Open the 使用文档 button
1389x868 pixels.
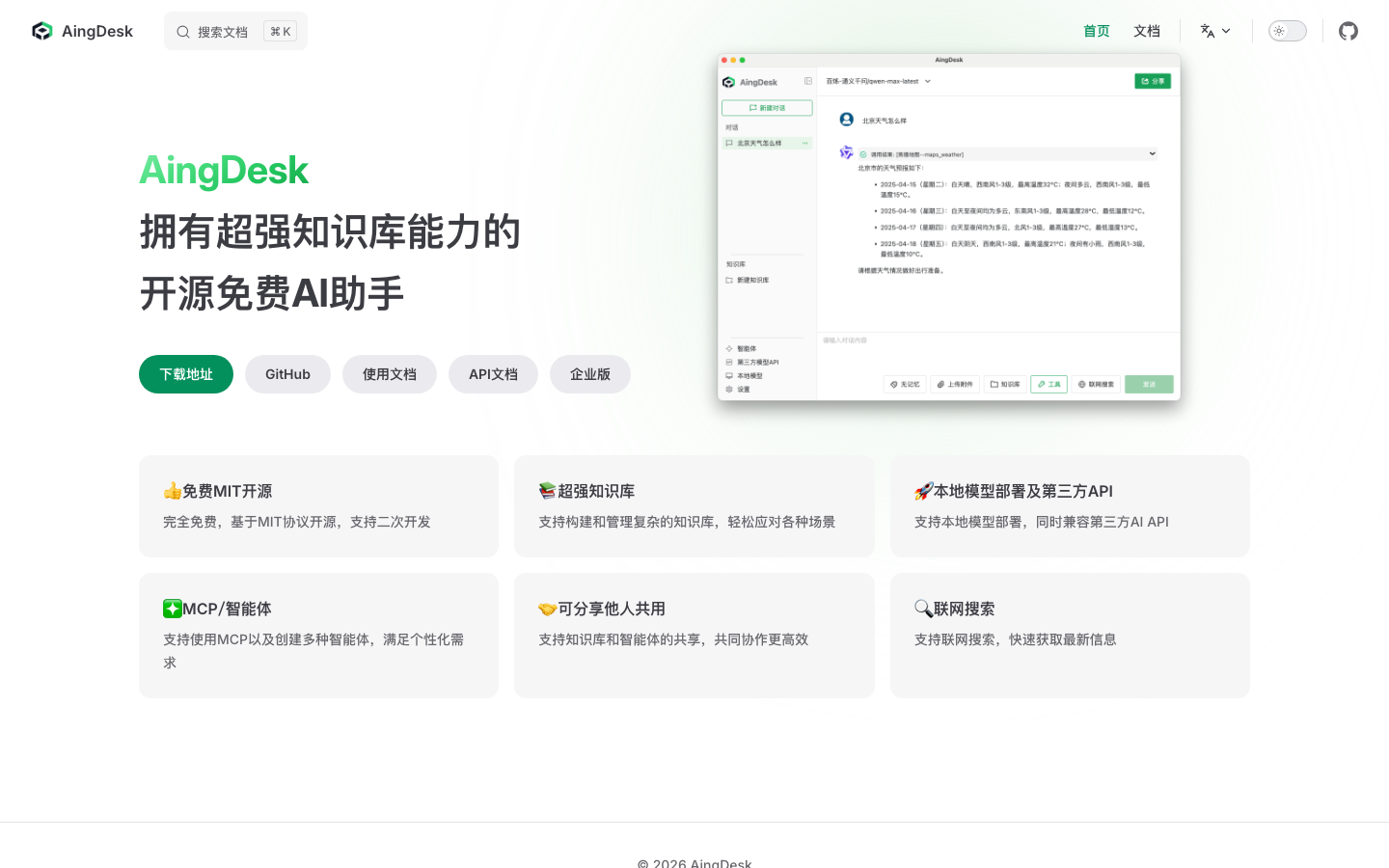coord(390,374)
